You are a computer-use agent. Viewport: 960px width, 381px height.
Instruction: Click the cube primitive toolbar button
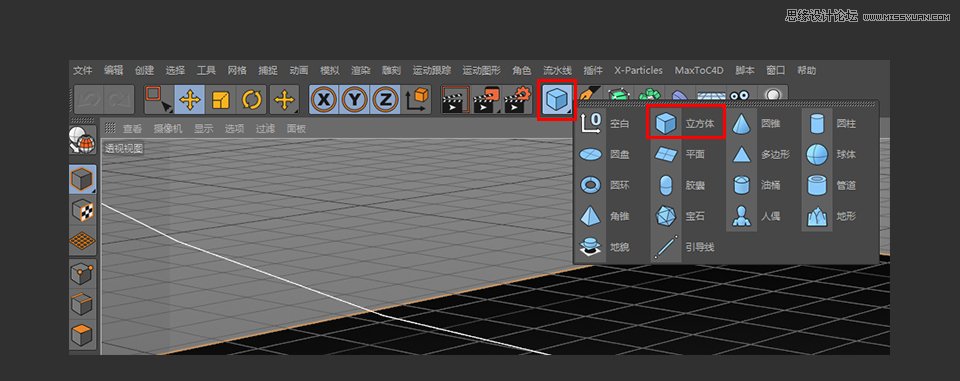pos(557,99)
